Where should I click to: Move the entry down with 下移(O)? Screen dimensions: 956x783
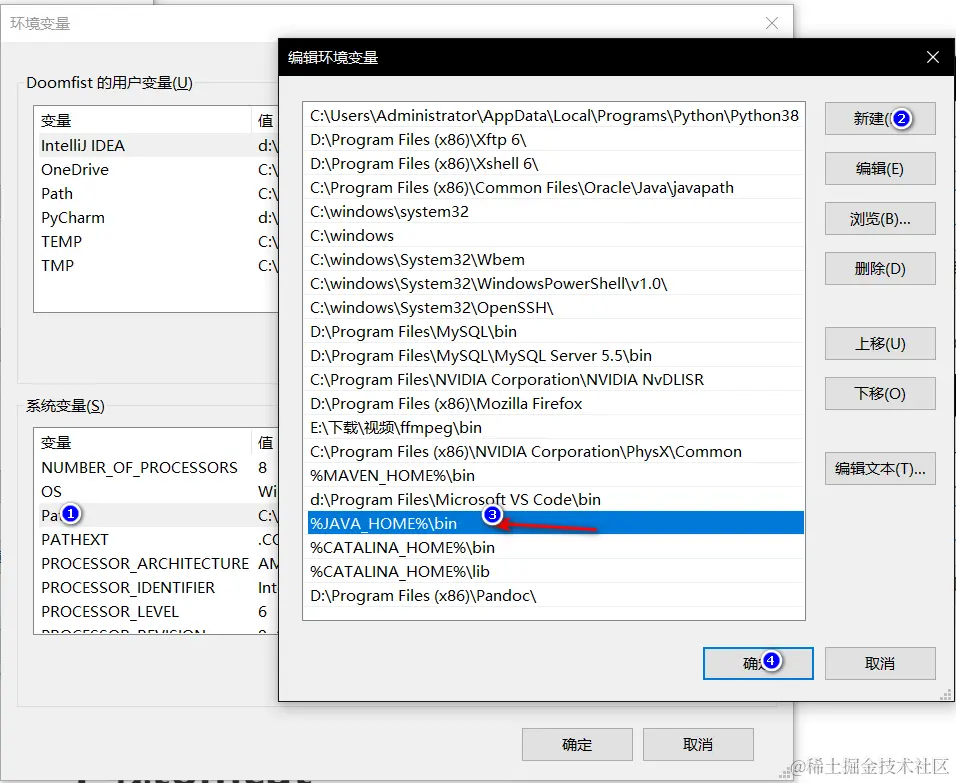pos(880,393)
